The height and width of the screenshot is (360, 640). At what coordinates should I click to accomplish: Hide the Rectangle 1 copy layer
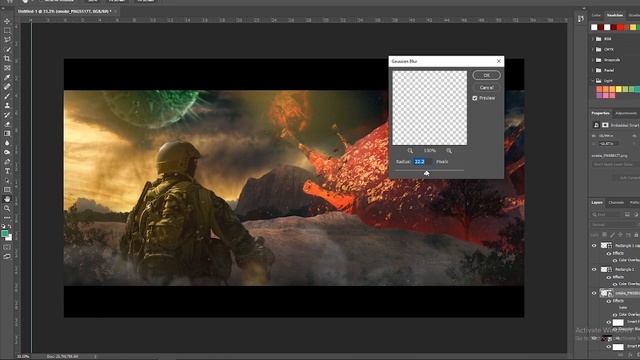(x=594, y=246)
